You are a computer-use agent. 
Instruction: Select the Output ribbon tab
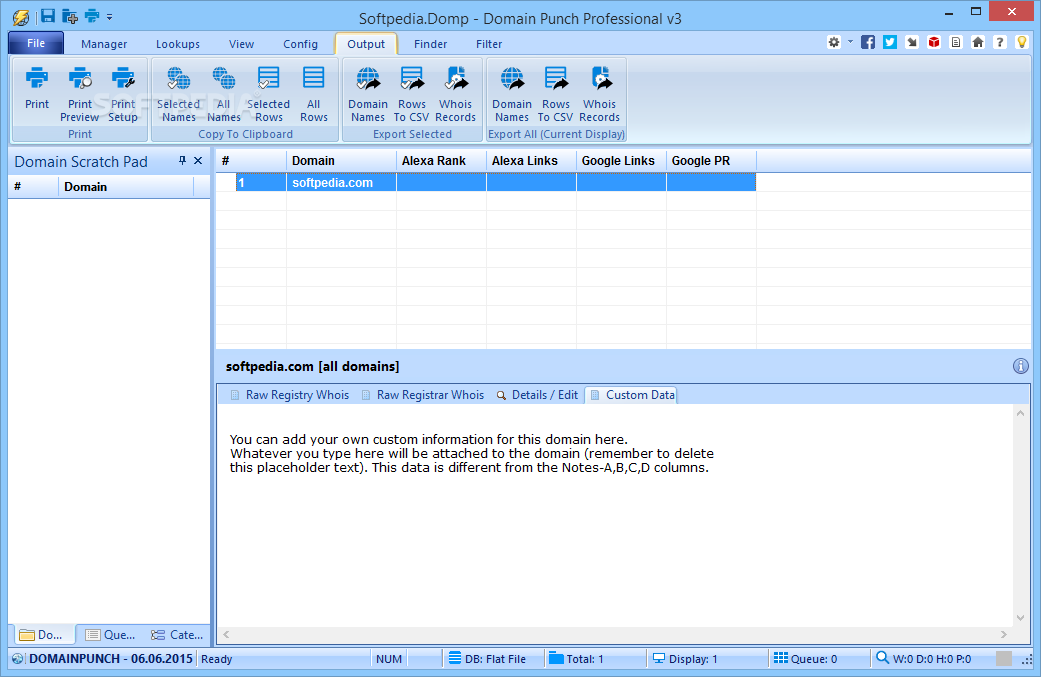pos(366,44)
